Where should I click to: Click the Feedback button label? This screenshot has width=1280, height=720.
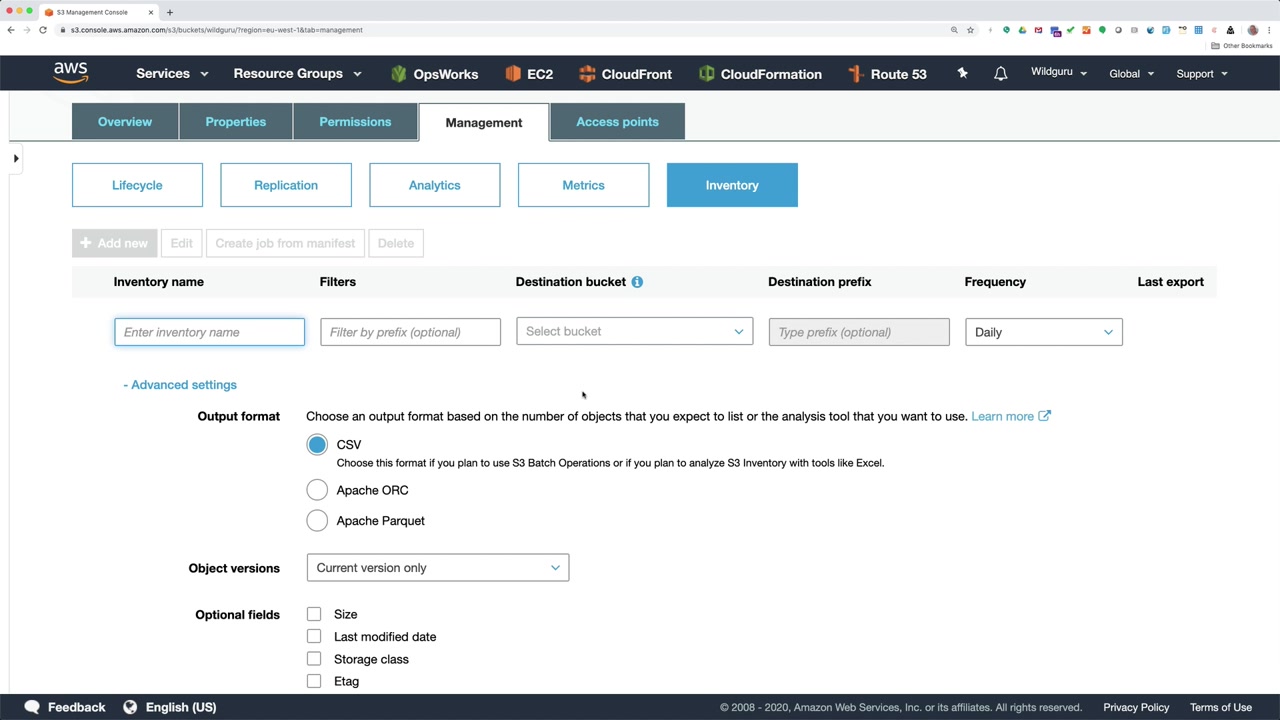(76, 707)
